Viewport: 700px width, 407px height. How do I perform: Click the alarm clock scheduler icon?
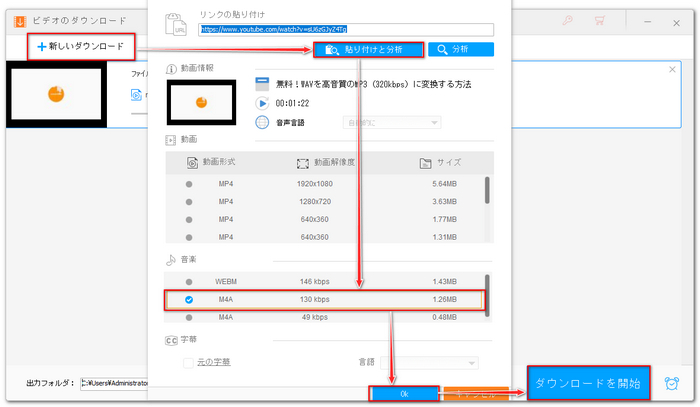pyautogui.click(x=672, y=383)
